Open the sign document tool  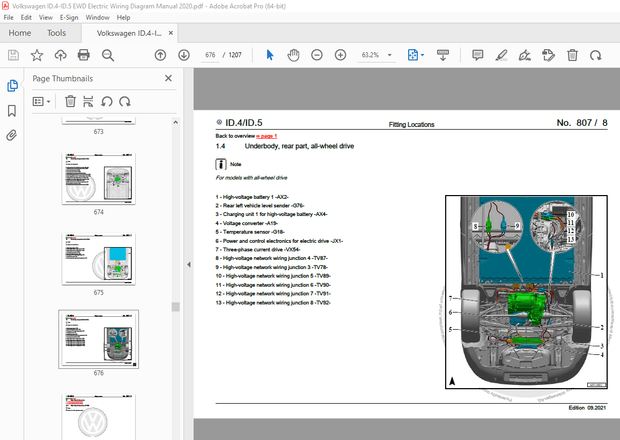point(525,55)
